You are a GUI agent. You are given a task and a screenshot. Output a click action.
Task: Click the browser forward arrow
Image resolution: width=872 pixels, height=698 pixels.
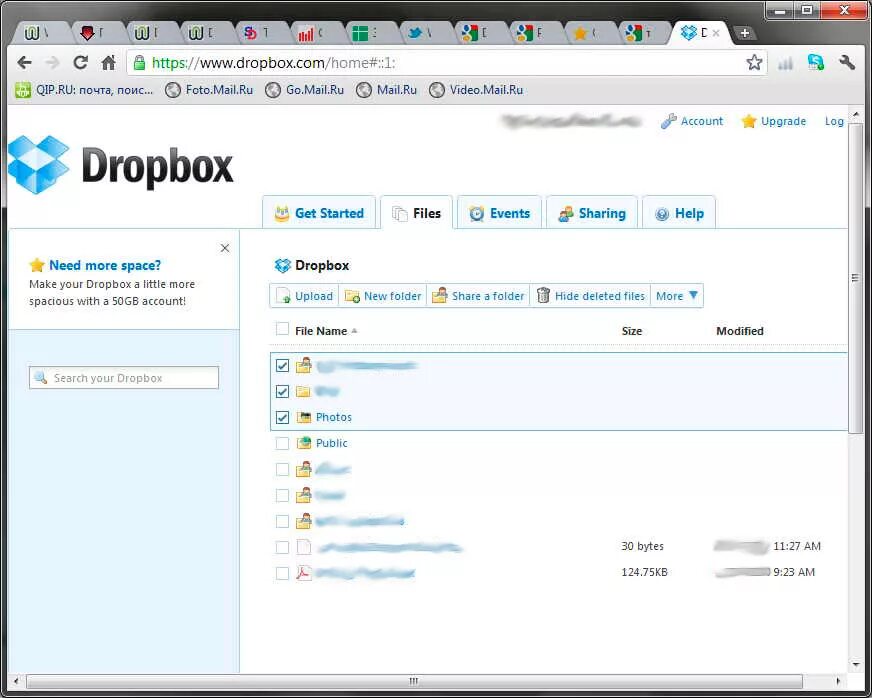52,63
